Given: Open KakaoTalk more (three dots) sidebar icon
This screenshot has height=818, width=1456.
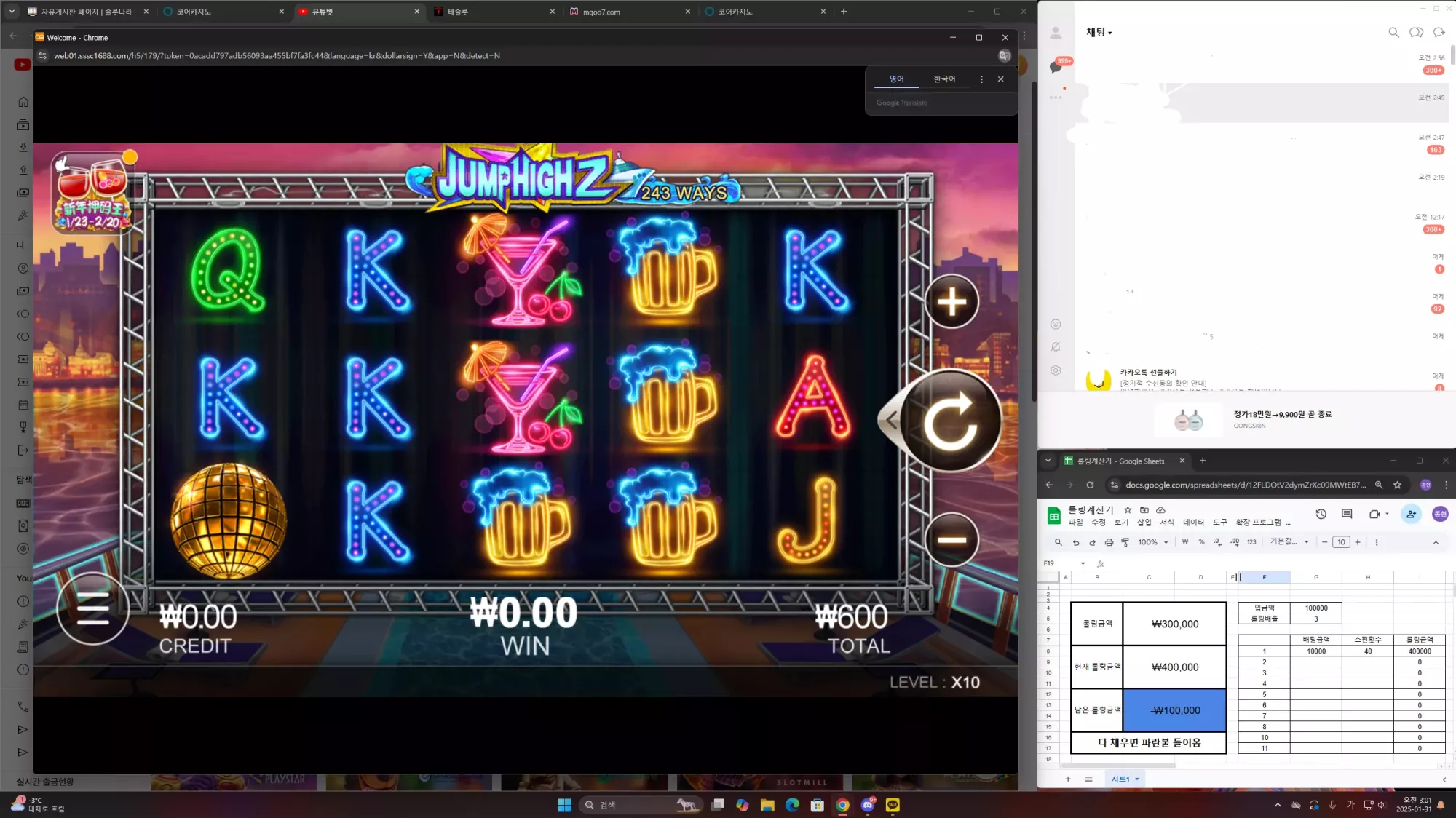Looking at the screenshot, I should point(1056,98).
